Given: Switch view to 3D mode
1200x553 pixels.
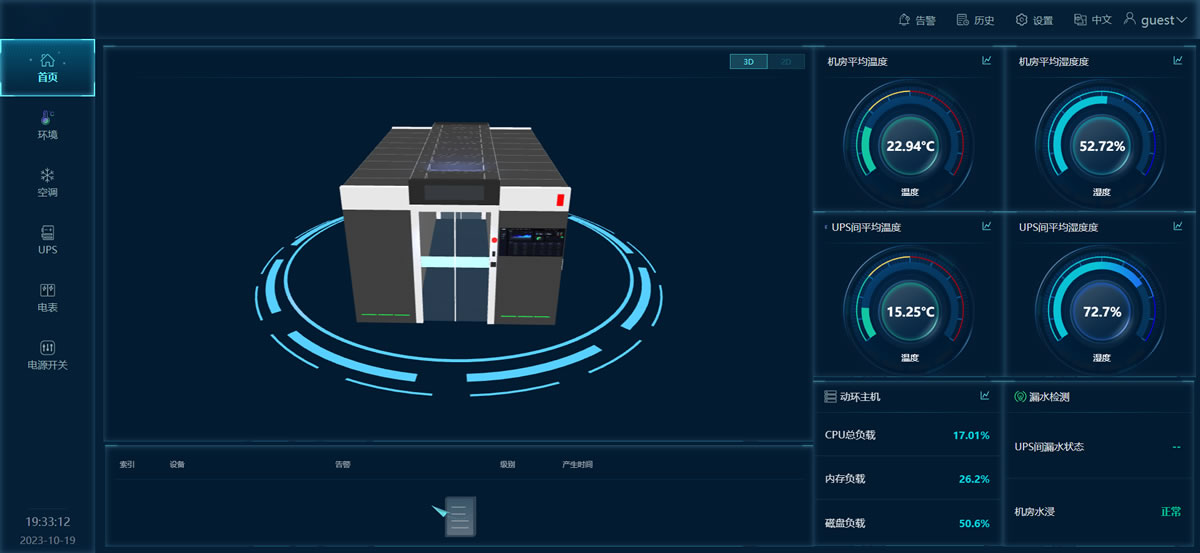Looking at the screenshot, I should 748,62.
